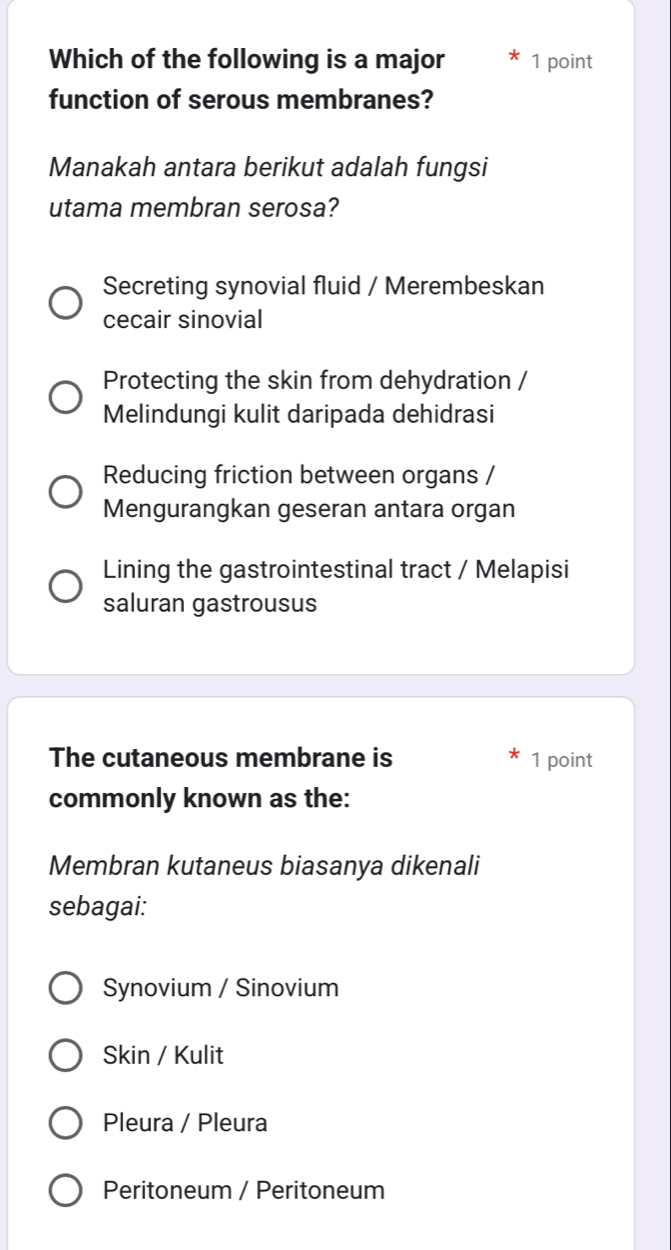Screen dimensions: 671x1250
Task: Click '1 point' label on first question
Action: pyautogui.click(x=562, y=61)
